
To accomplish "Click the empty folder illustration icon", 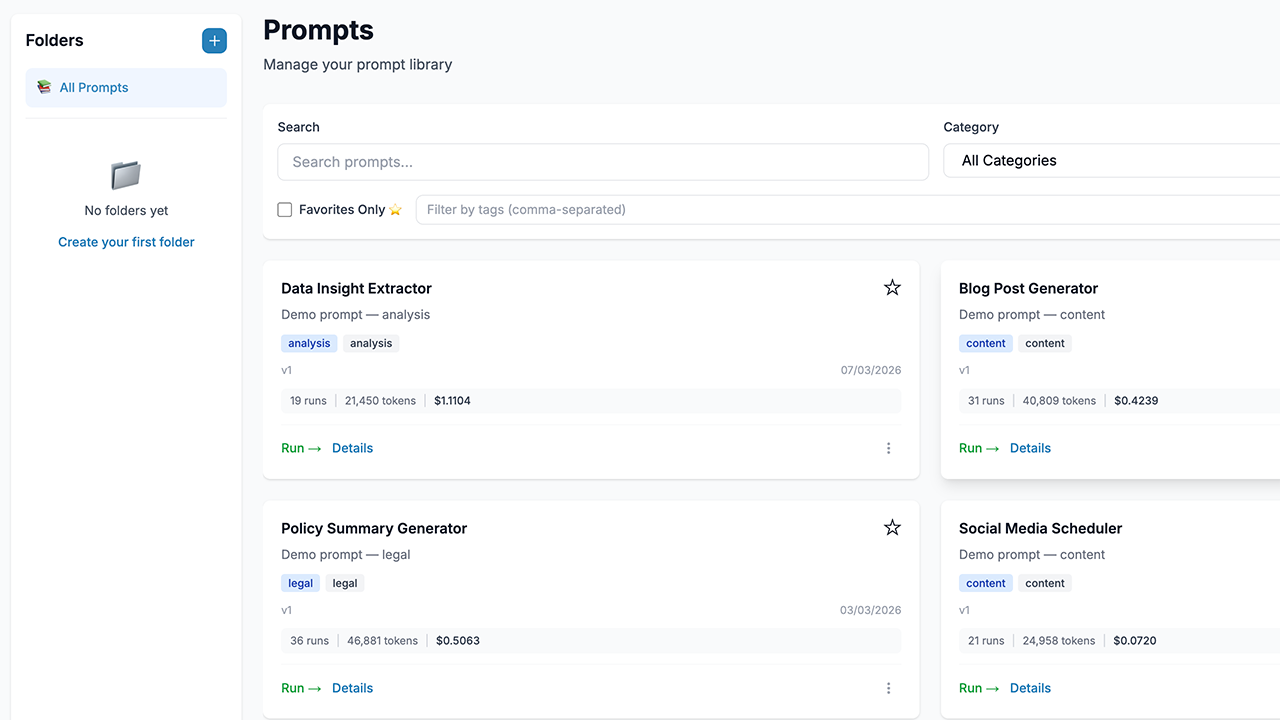I will pos(126,176).
